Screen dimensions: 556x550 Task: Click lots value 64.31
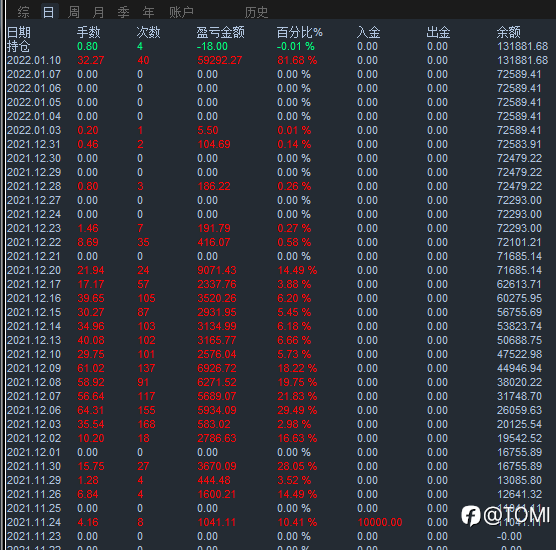pos(91,411)
